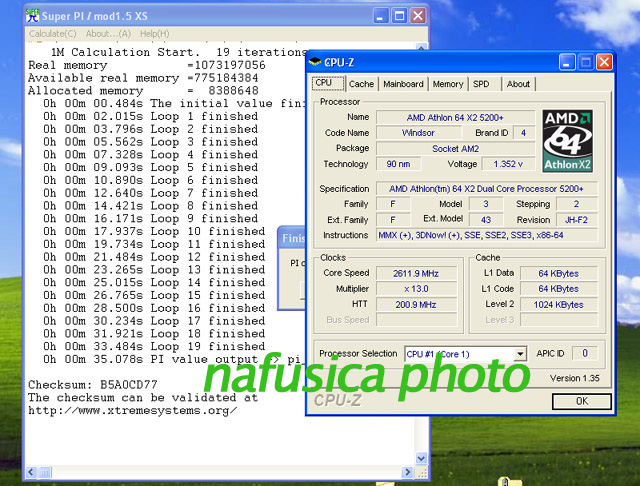
Task: Click the Stepping value '2'
Action: [576, 204]
